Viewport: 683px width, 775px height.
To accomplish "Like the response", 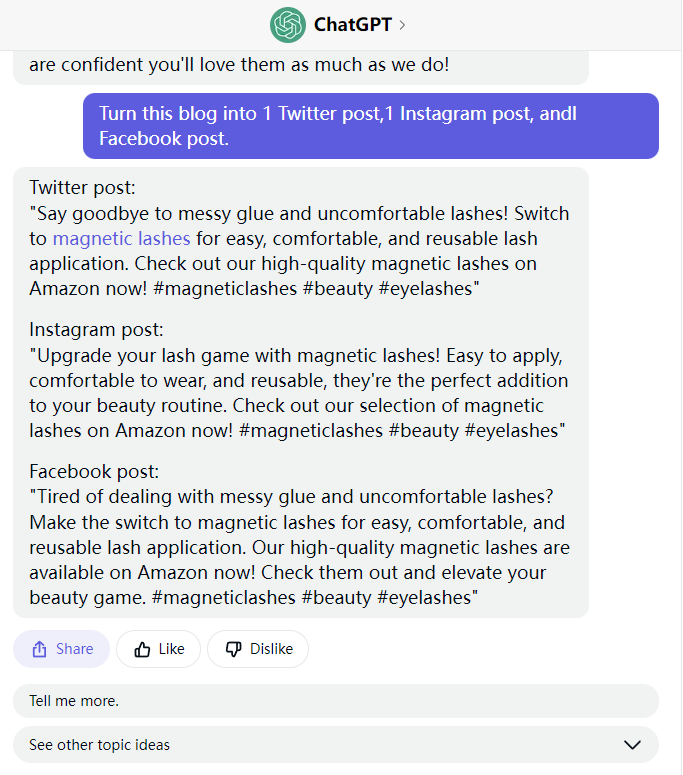I will [159, 649].
